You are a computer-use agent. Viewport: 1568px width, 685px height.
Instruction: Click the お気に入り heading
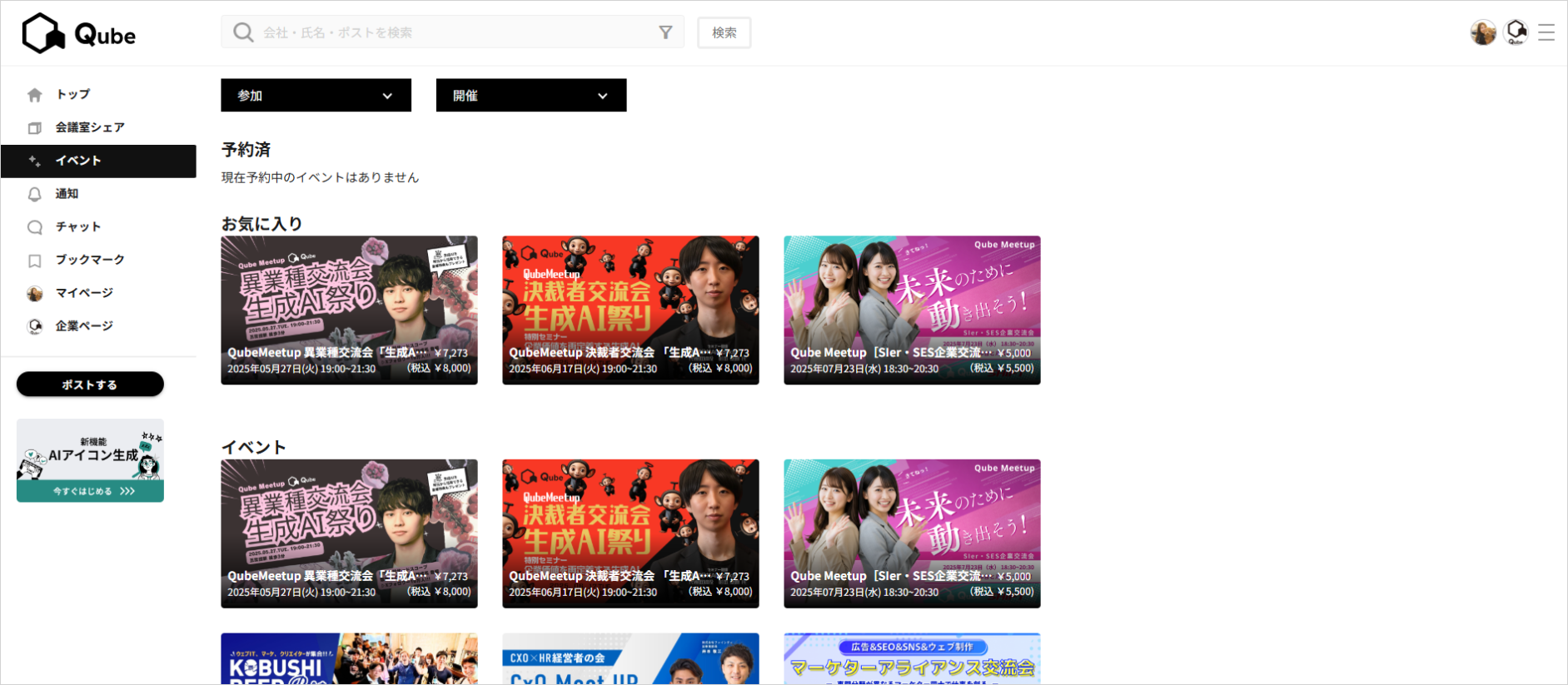tap(261, 224)
